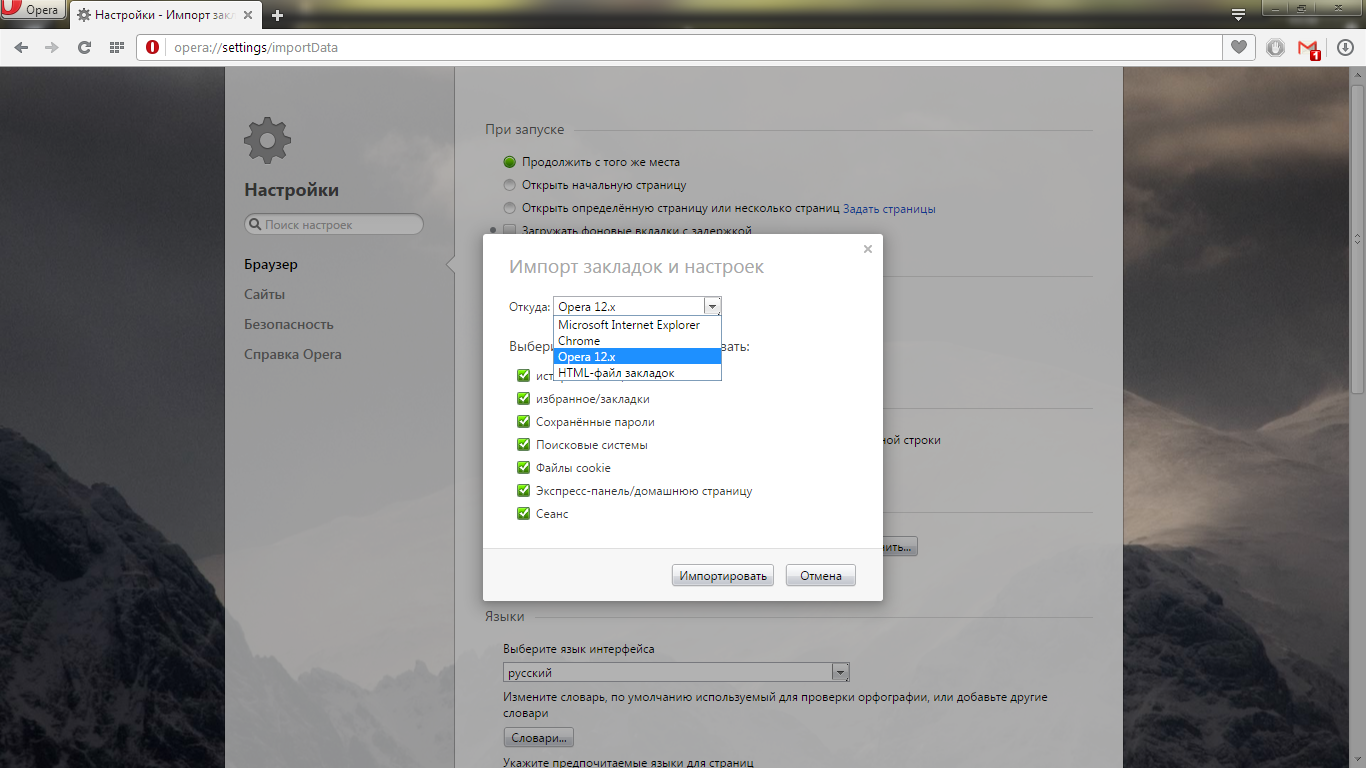
Task: Open Справка Opera in the sidebar
Action: coord(293,355)
